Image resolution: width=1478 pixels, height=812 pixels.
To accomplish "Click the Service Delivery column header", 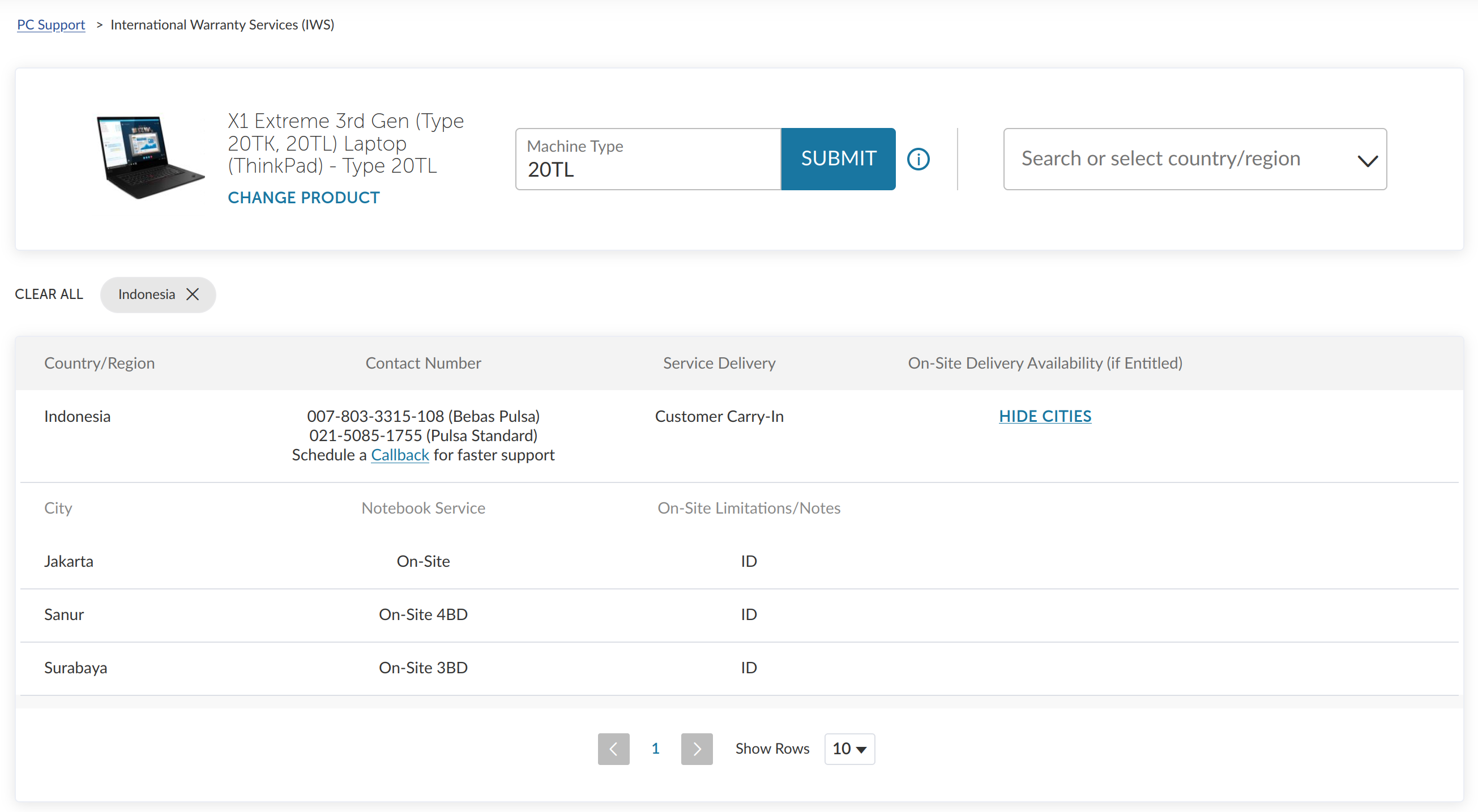I will click(x=720, y=363).
